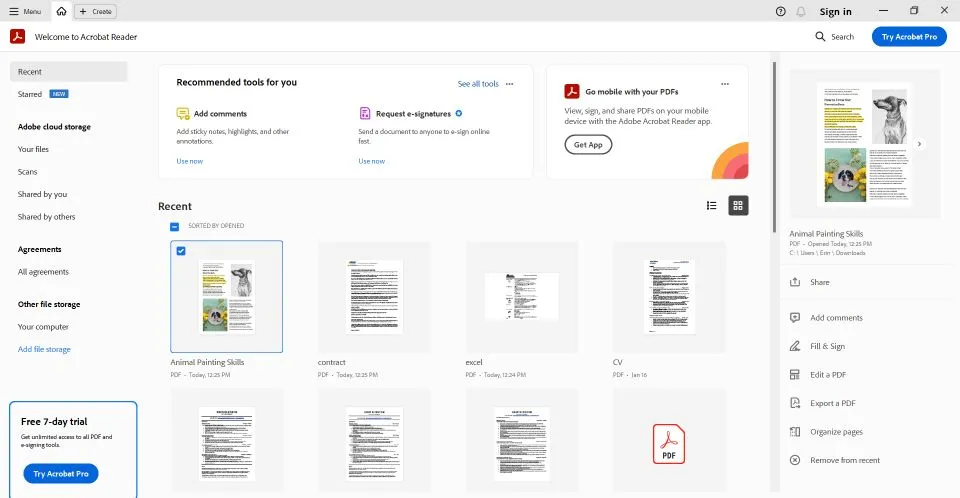Image resolution: width=960 pixels, height=498 pixels.
Task: Open Starred in the sidebar
Action: coord(30,94)
